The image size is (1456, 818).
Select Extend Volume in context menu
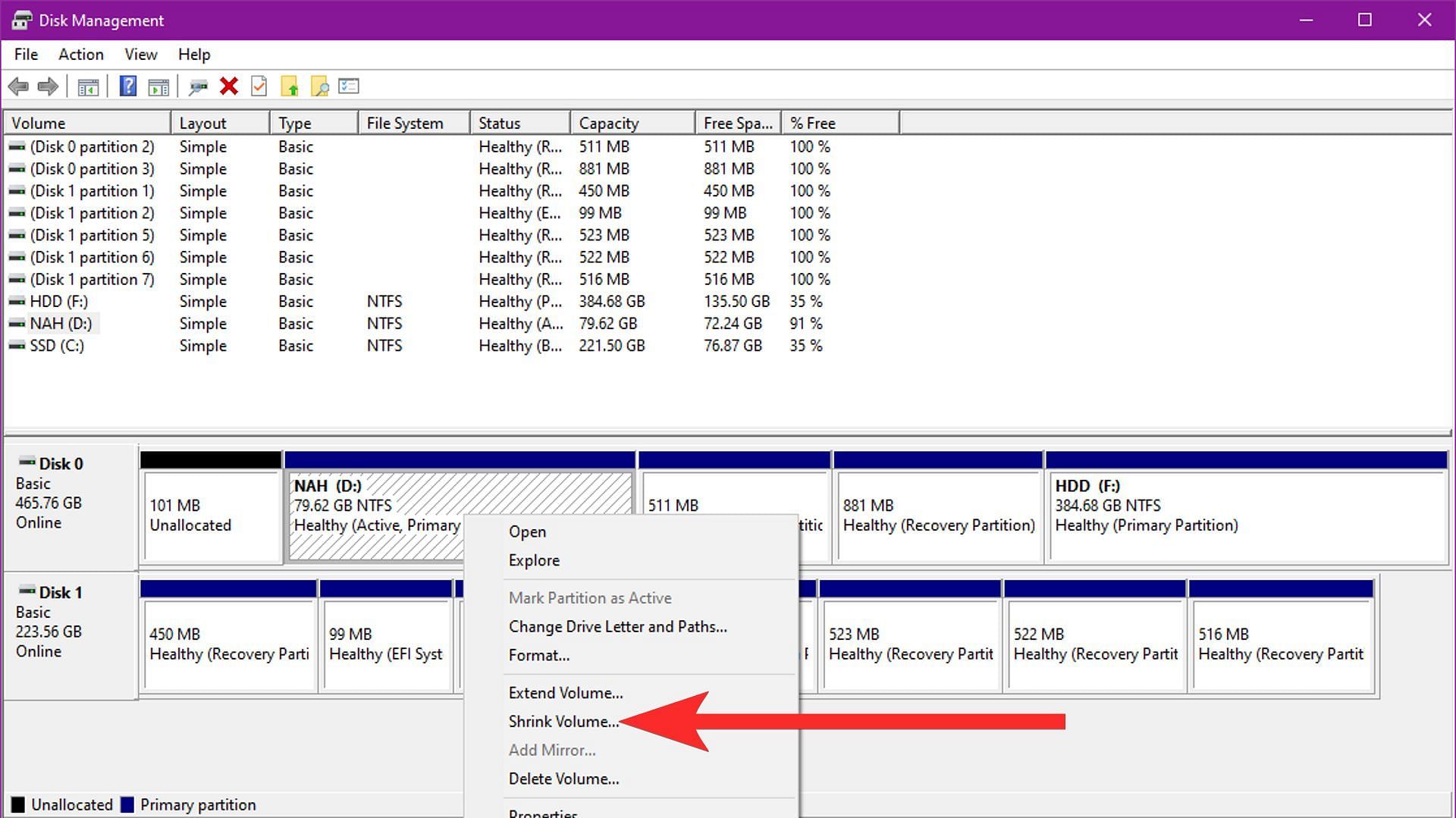click(631, 693)
